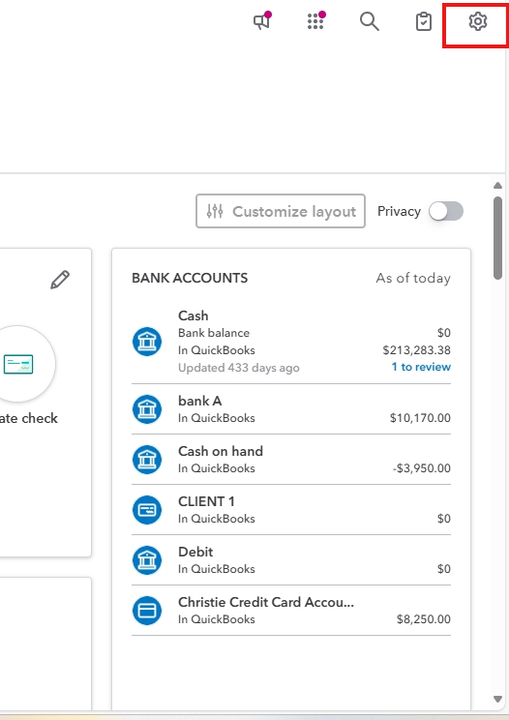509x720 pixels.
Task: Toggle the Privacy switch
Action: tap(446, 211)
